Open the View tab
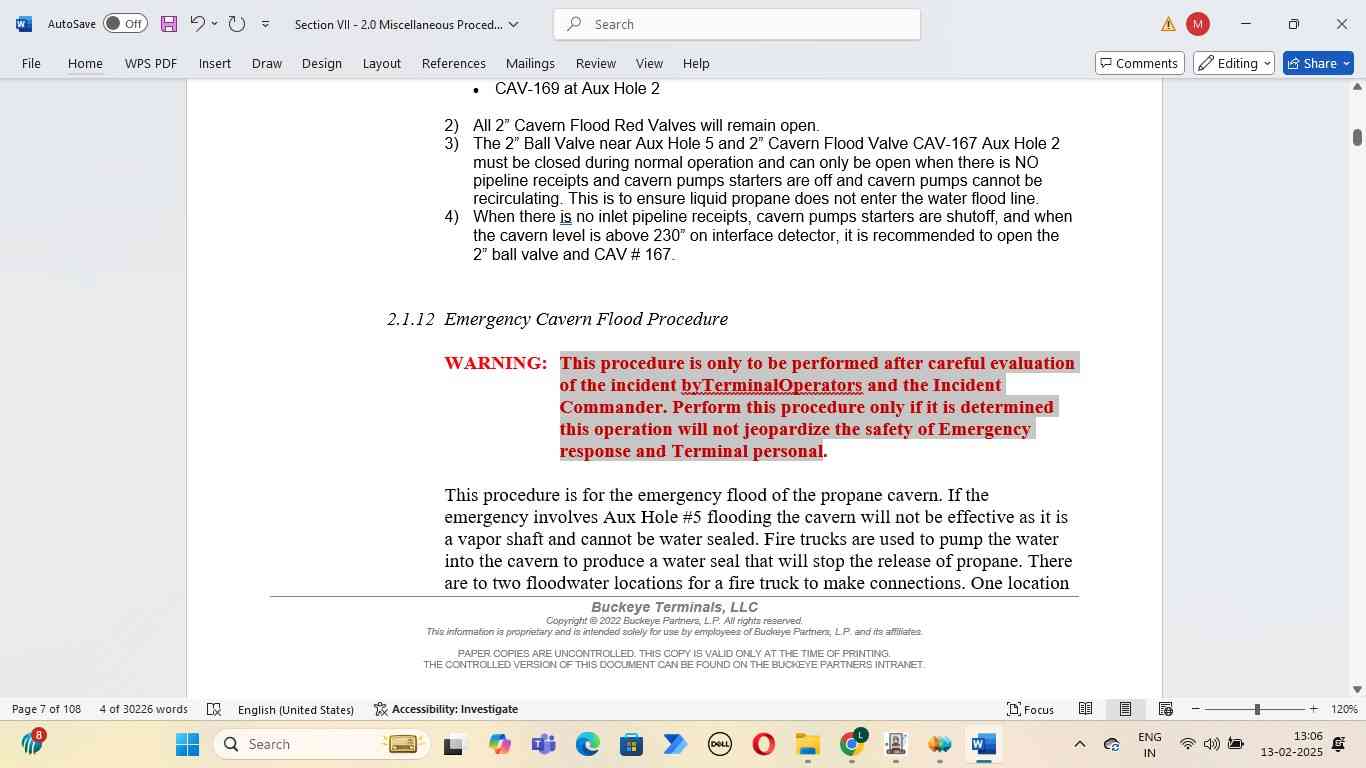The width and height of the screenshot is (1366, 768). tap(649, 63)
